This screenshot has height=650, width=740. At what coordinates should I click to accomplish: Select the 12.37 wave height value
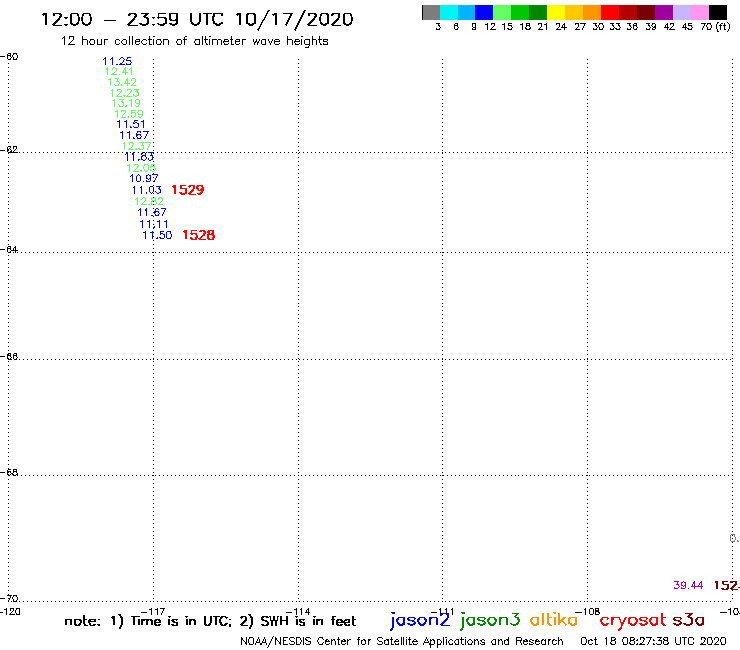[136, 146]
